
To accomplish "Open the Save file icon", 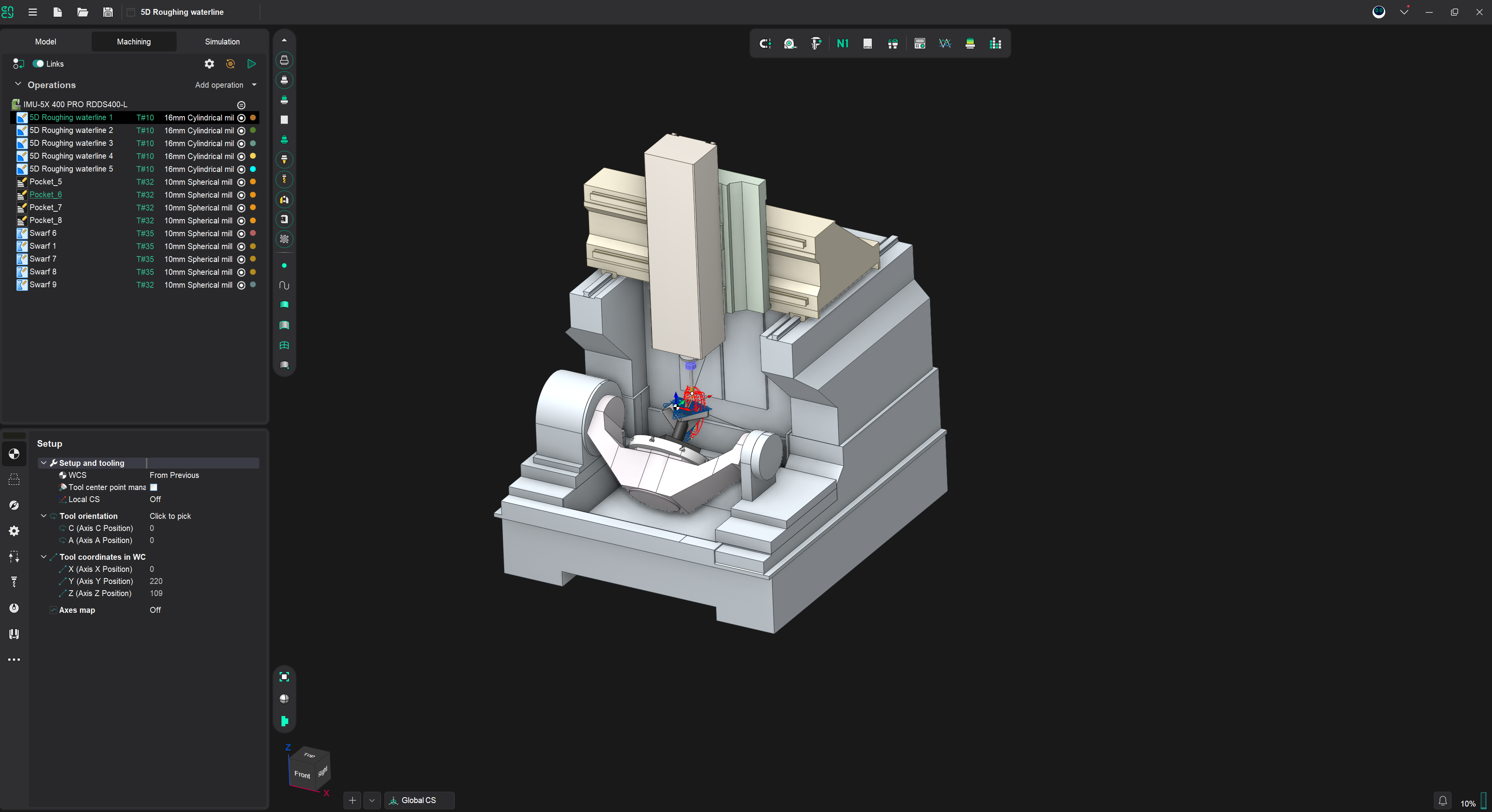I will pyautogui.click(x=108, y=12).
